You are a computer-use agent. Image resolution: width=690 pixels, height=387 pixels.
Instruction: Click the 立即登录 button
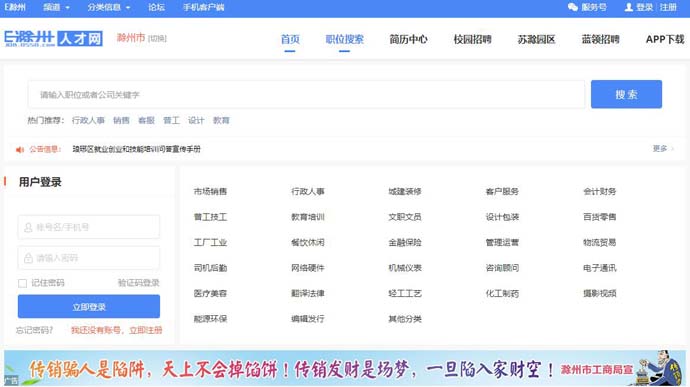coord(89,306)
